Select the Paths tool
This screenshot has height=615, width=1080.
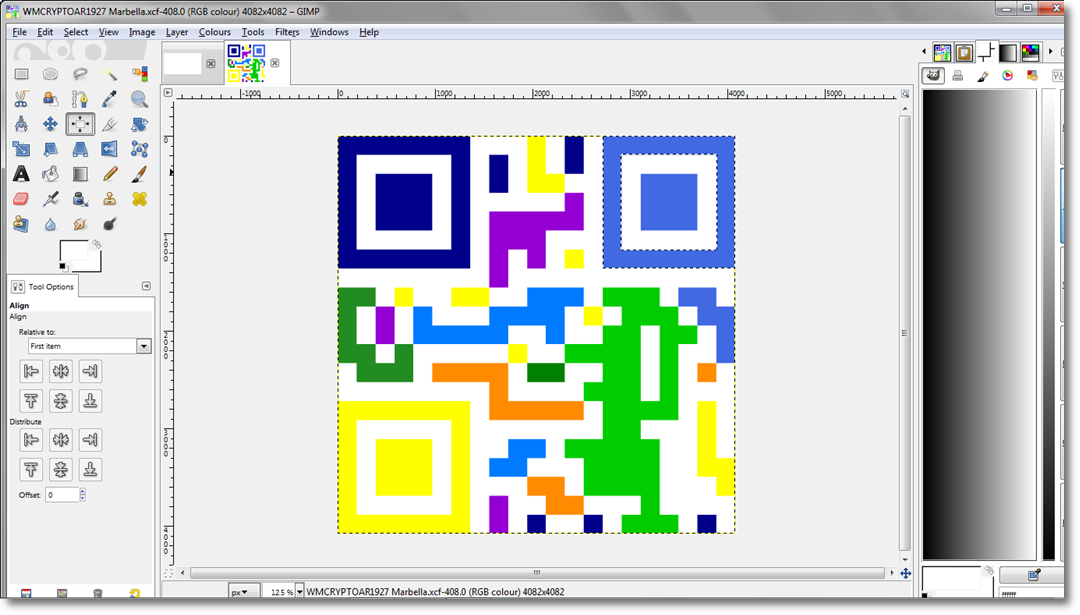(x=80, y=99)
